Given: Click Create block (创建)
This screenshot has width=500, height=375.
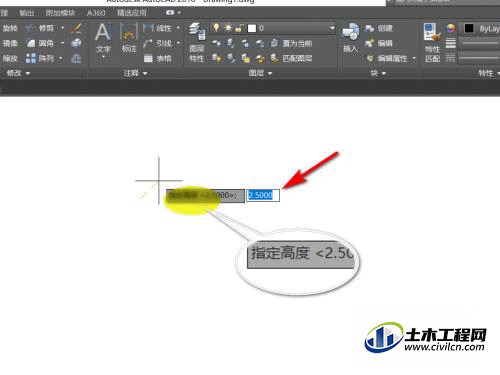Looking at the screenshot, I should (x=379, y=28).
